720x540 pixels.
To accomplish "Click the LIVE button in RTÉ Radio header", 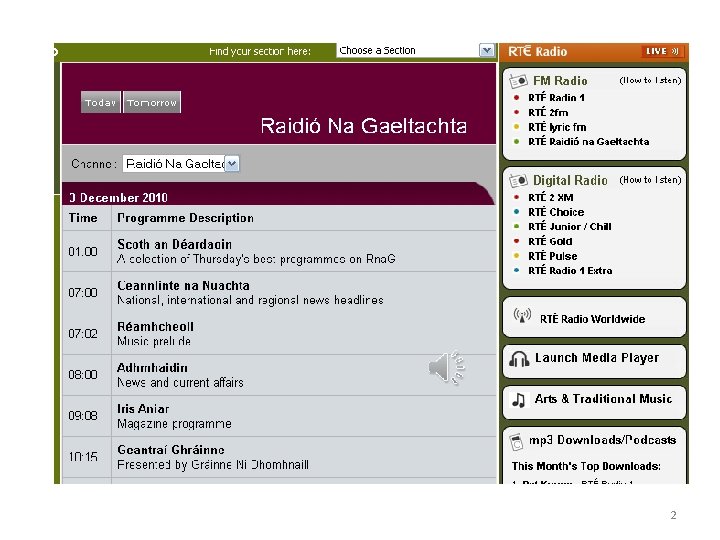I will pyautogui.click(x=663, y=51).
